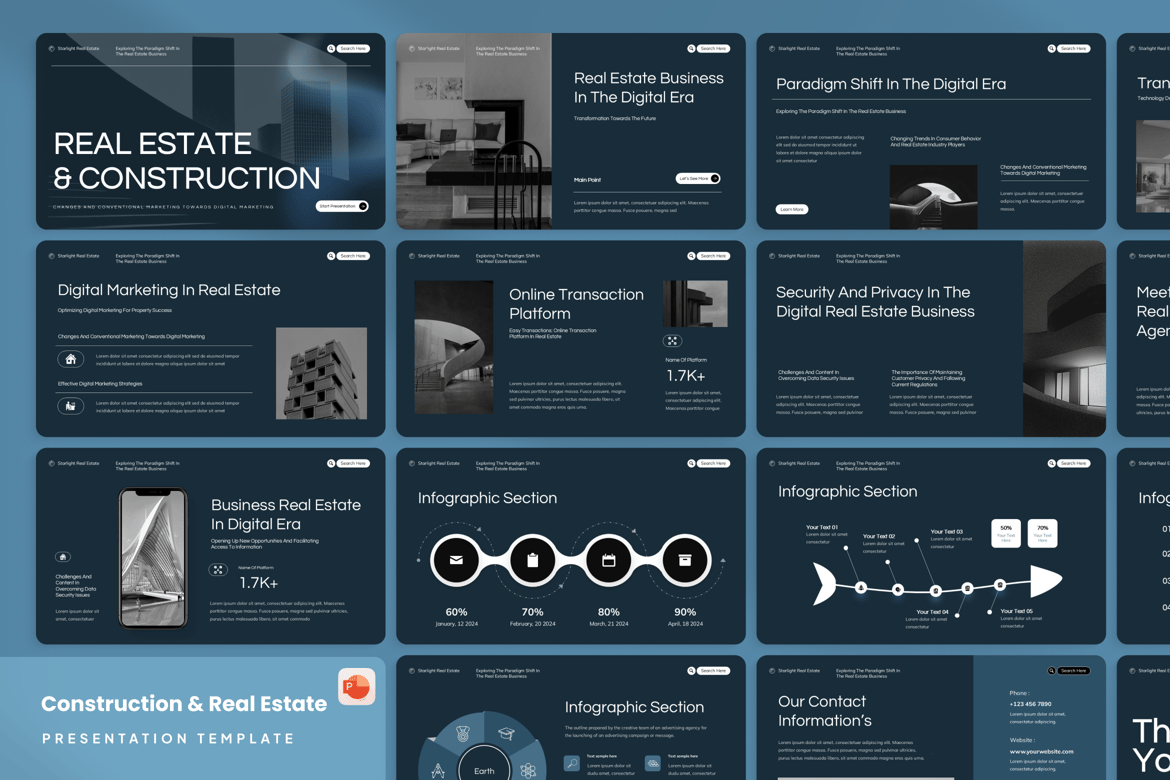This screenshot has width=1170, height=780.
Task: Click the calendar icon above 80%
Action: [608, 560]
